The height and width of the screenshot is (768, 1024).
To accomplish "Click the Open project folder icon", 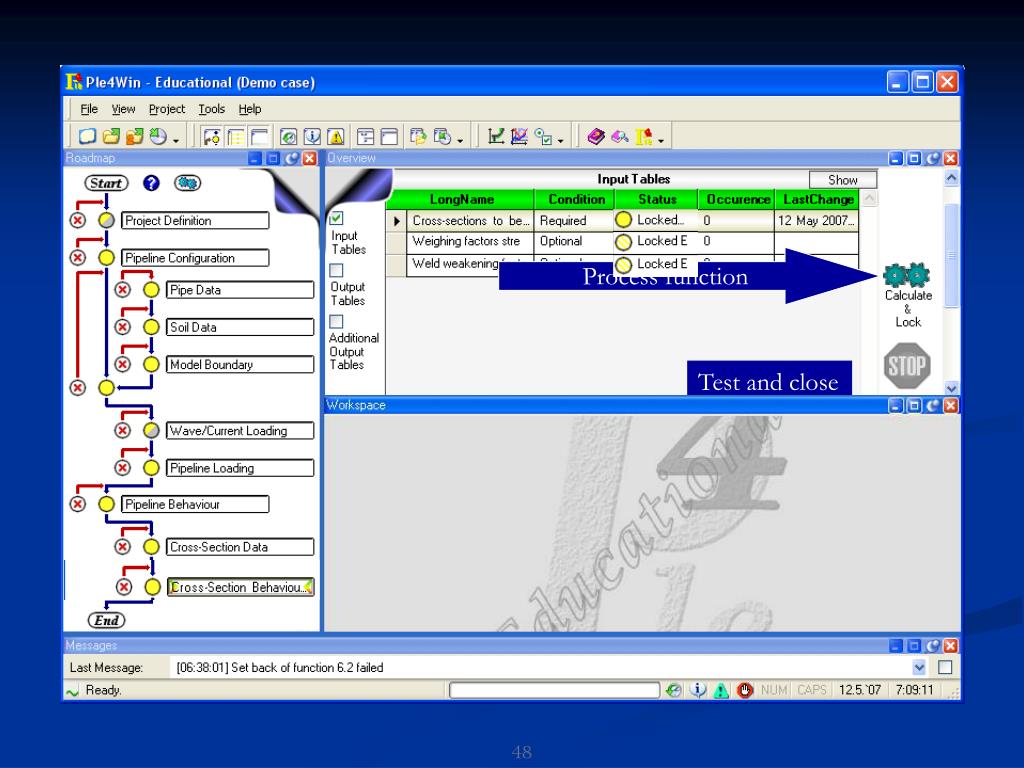I will (x=112, y=136).
